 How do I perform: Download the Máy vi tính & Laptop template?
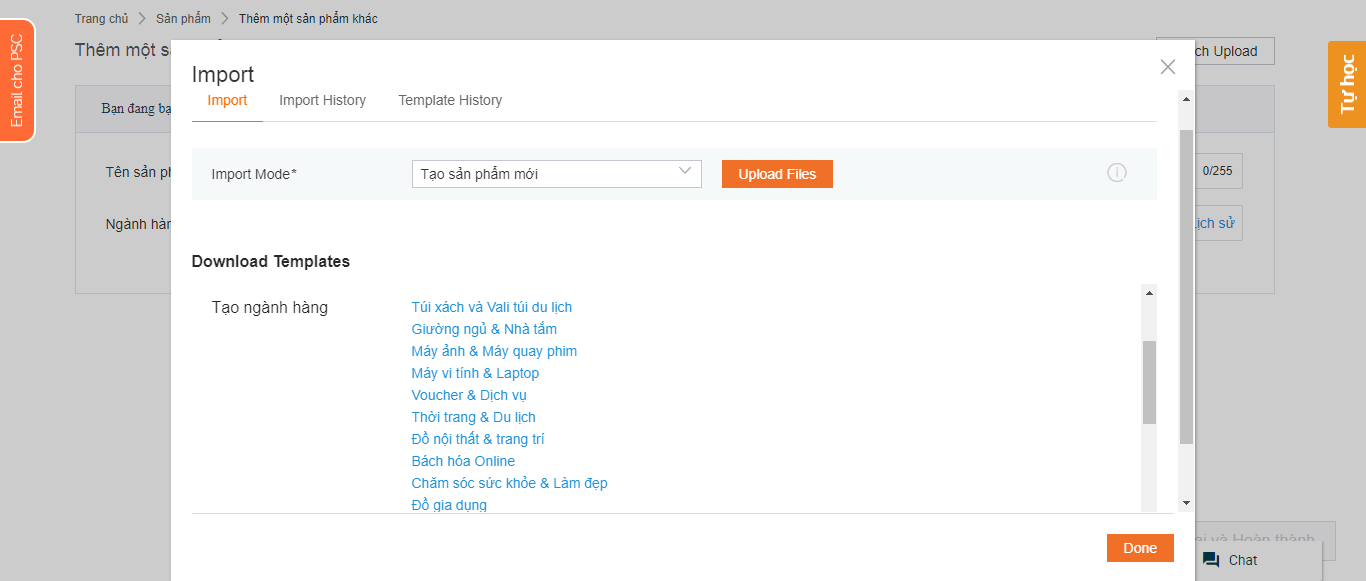point(475,373)
